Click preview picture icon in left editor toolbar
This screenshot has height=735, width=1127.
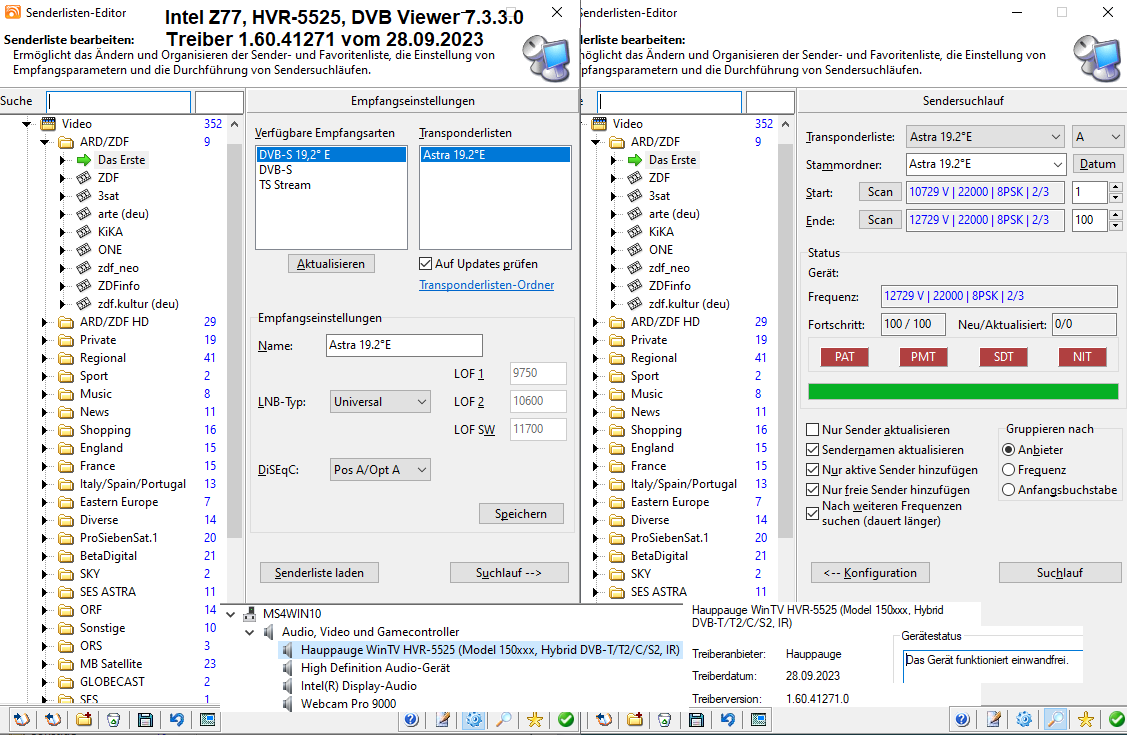(x=208, y=719)
